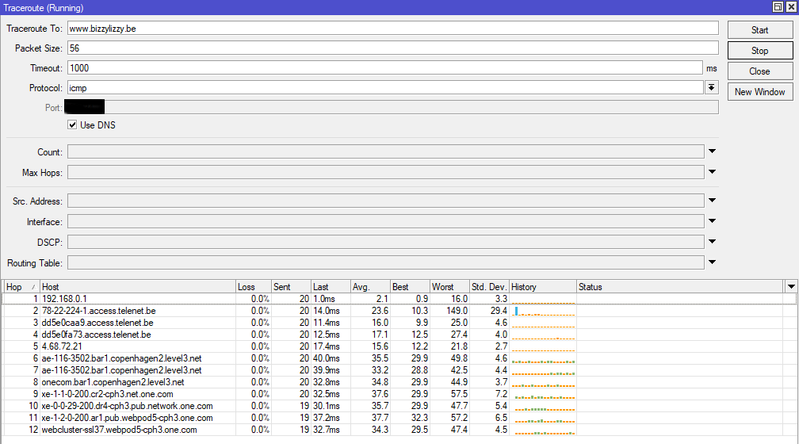The height and width of the screenshot is (444, 799).
Task: Sort by the Loss column header
Action: pos(253,286)
